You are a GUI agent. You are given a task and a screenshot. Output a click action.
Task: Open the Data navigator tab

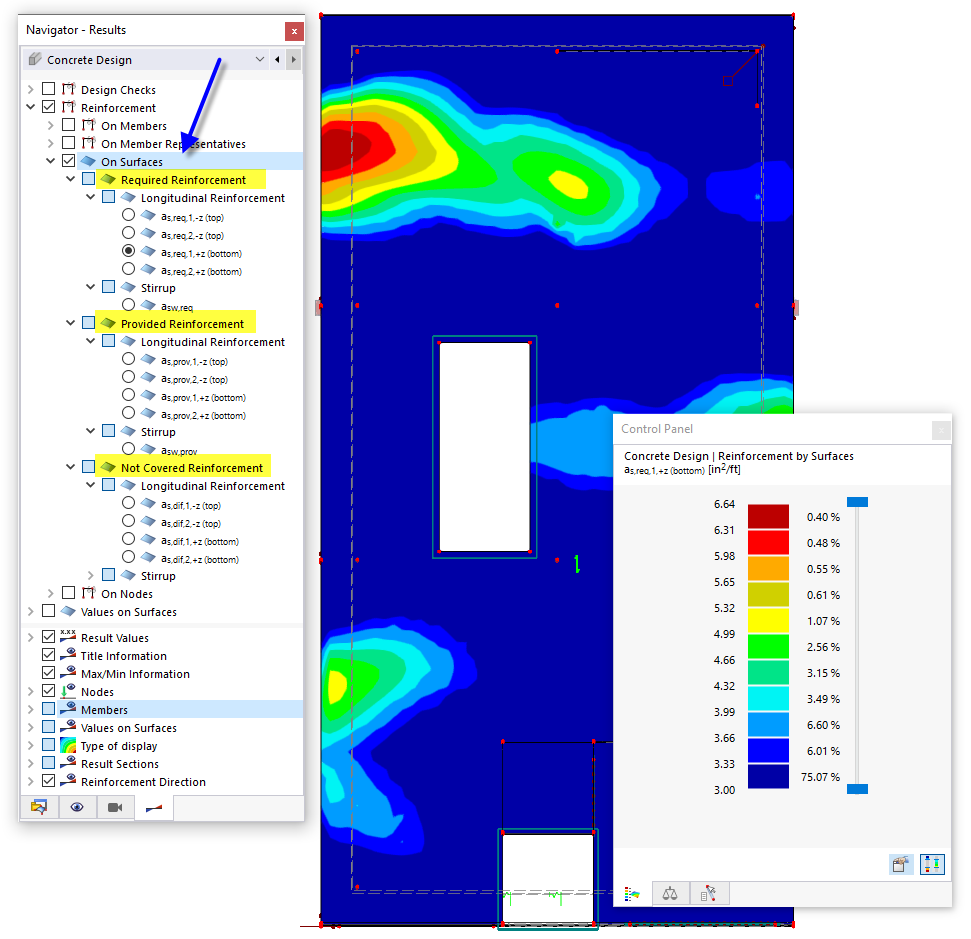coord(39,807)
